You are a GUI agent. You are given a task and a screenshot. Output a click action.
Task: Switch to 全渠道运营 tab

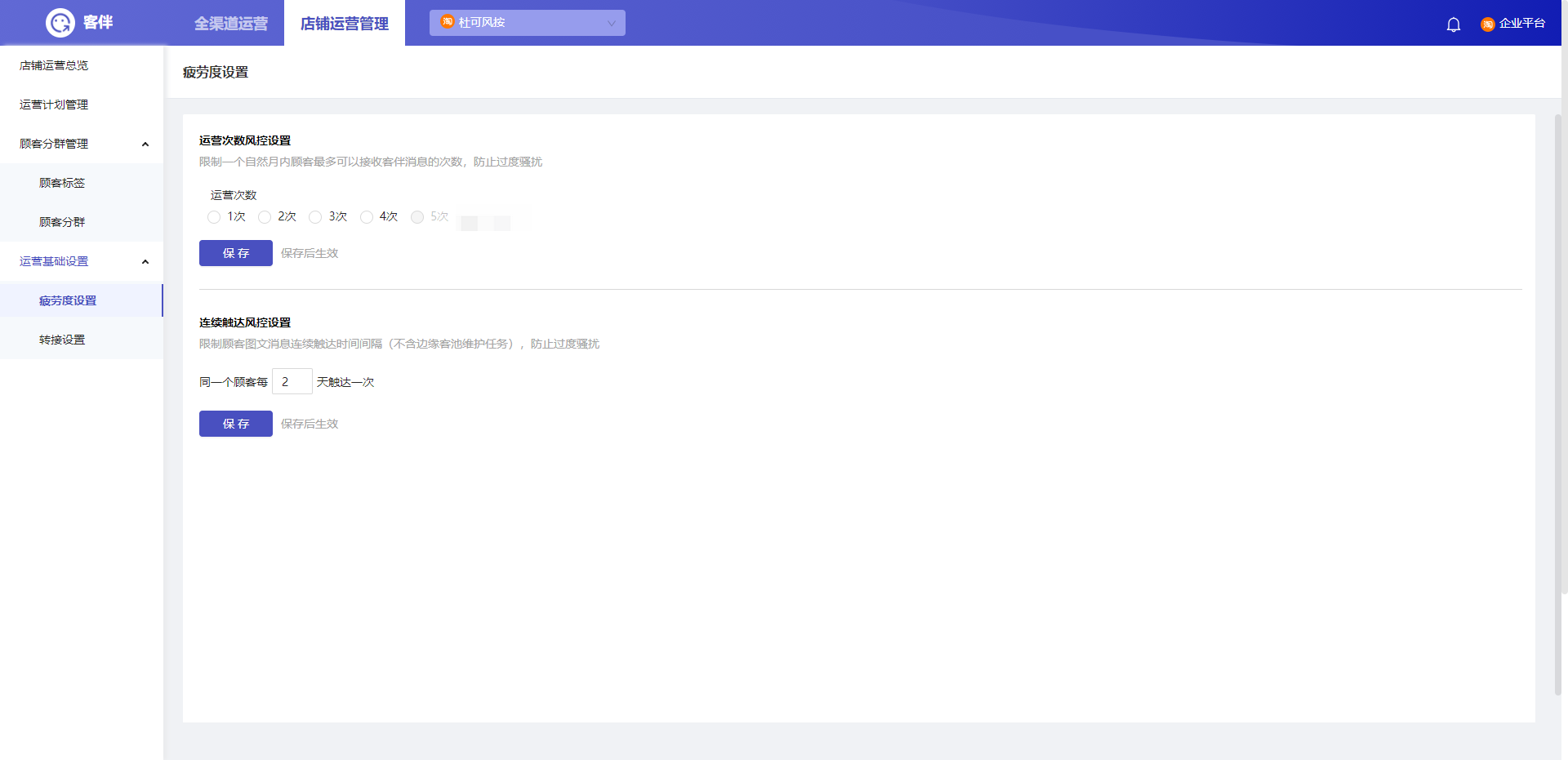[231, 24]
